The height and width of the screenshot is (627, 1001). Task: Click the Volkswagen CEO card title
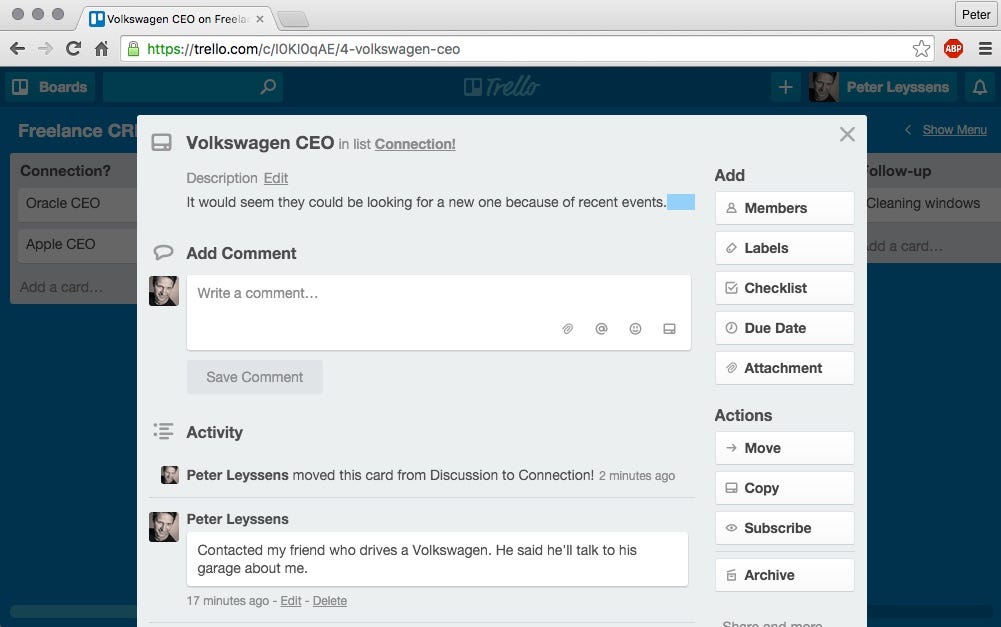tap(260, 142)
